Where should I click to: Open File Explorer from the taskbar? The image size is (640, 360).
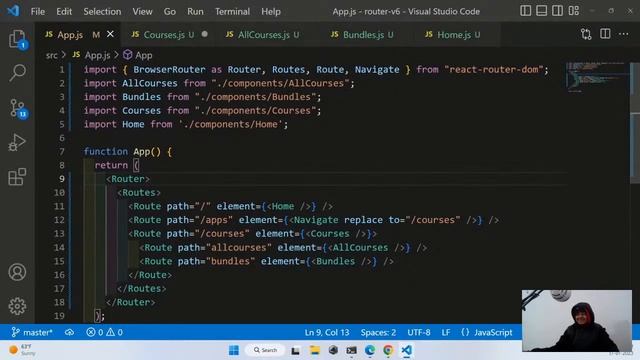[315, 350]
